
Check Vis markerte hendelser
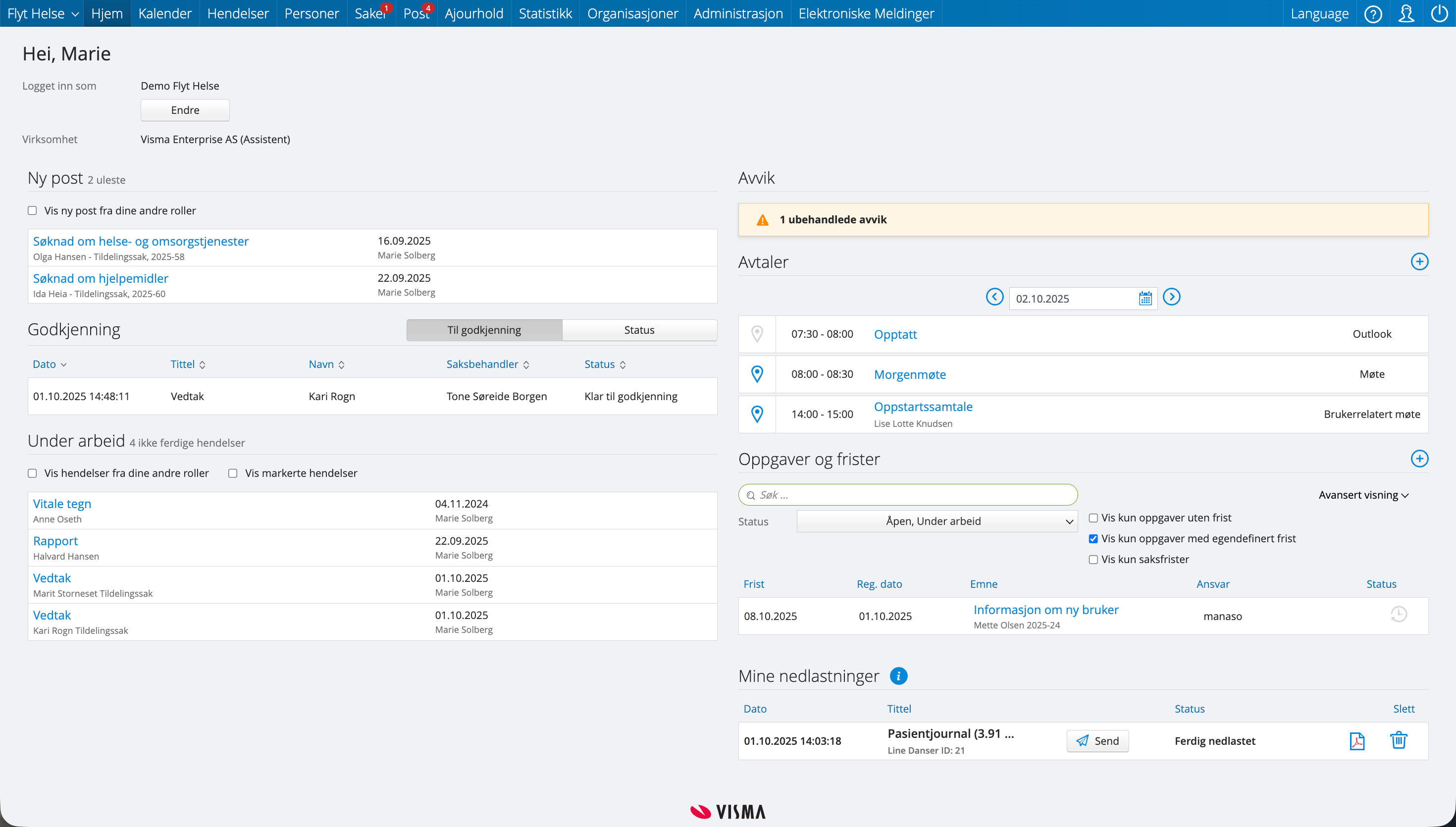click(x=233, y=473)
